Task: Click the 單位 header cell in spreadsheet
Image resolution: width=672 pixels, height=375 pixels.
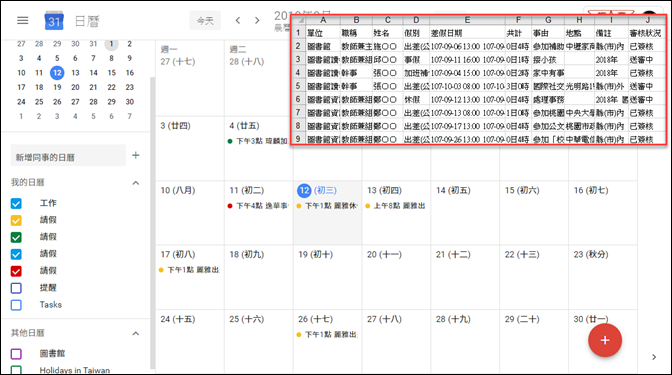Action: coord(323,33)
